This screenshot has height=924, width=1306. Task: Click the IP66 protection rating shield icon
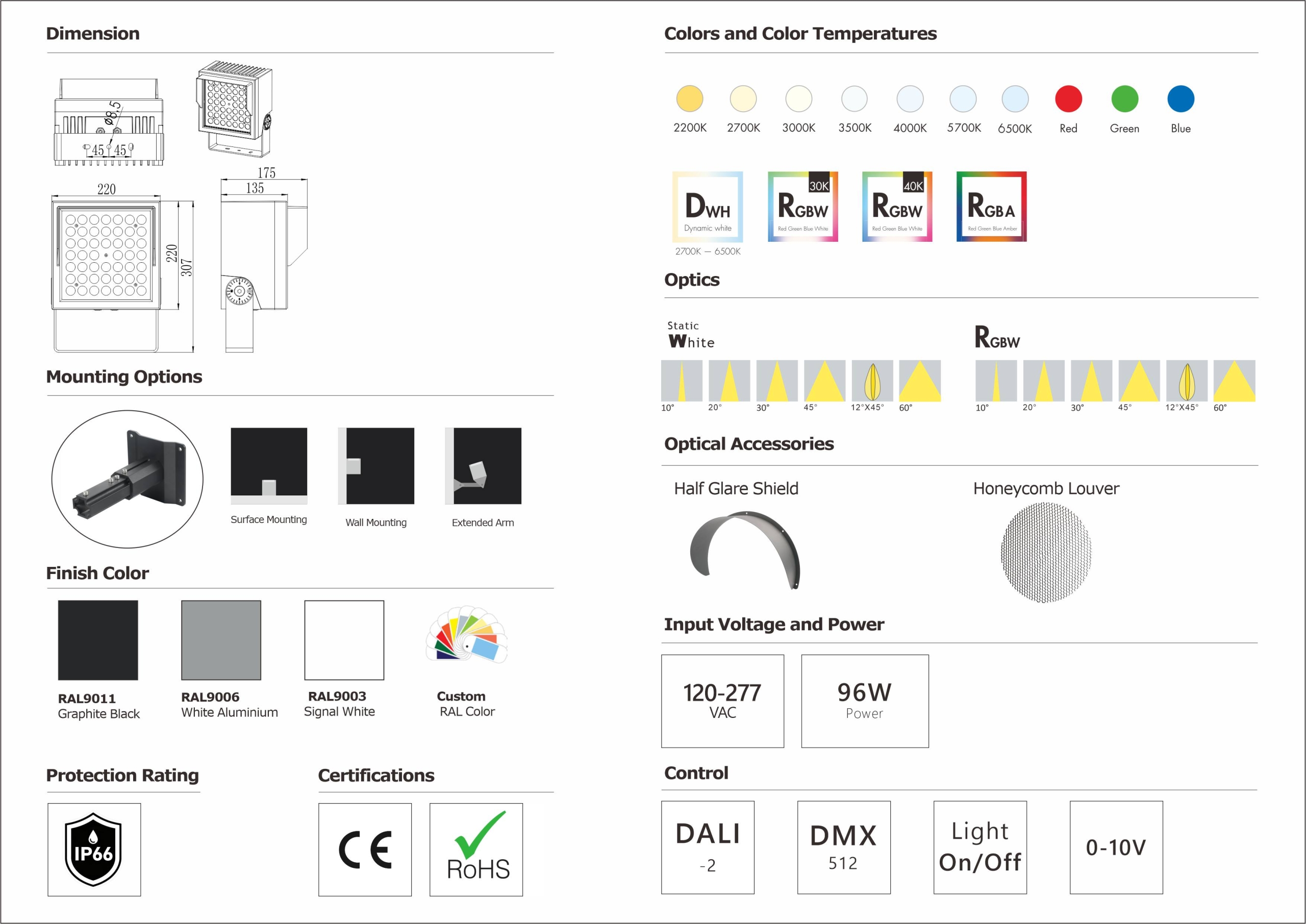pyautogui.click(x=94, y=850)
